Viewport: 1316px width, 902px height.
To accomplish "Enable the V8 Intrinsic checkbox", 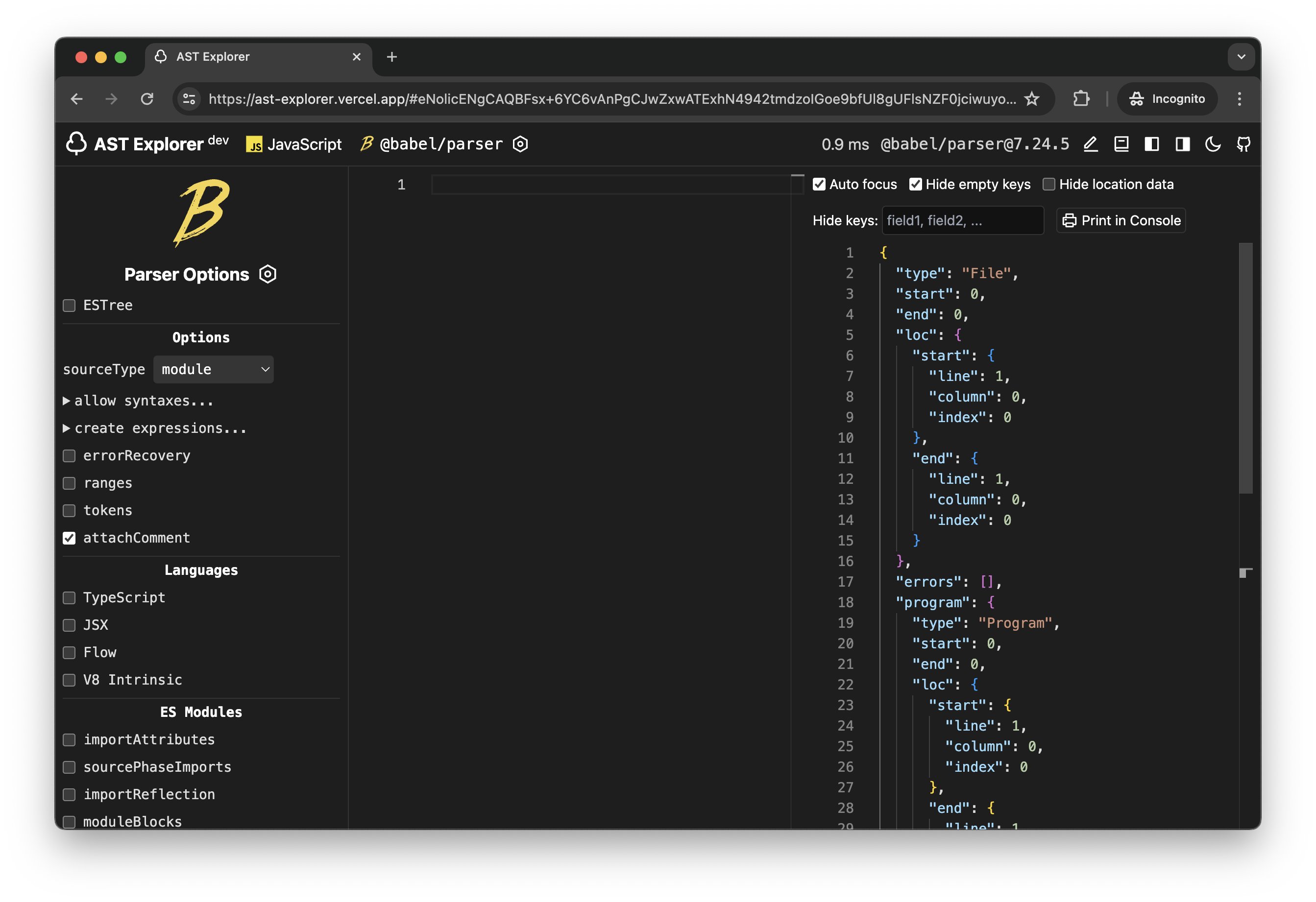I will point(69,680).
